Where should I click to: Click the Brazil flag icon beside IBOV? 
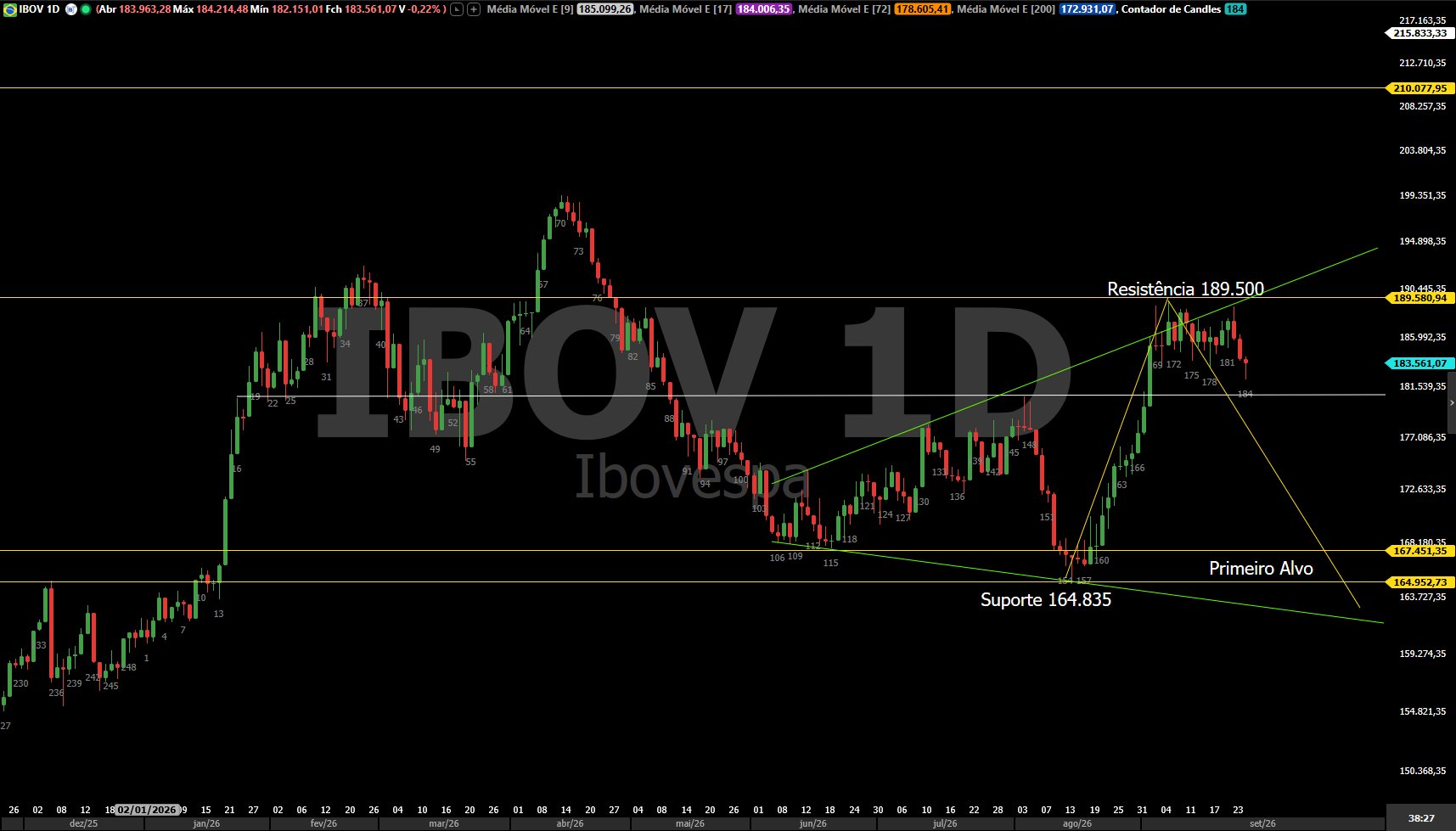pos(9,9)
